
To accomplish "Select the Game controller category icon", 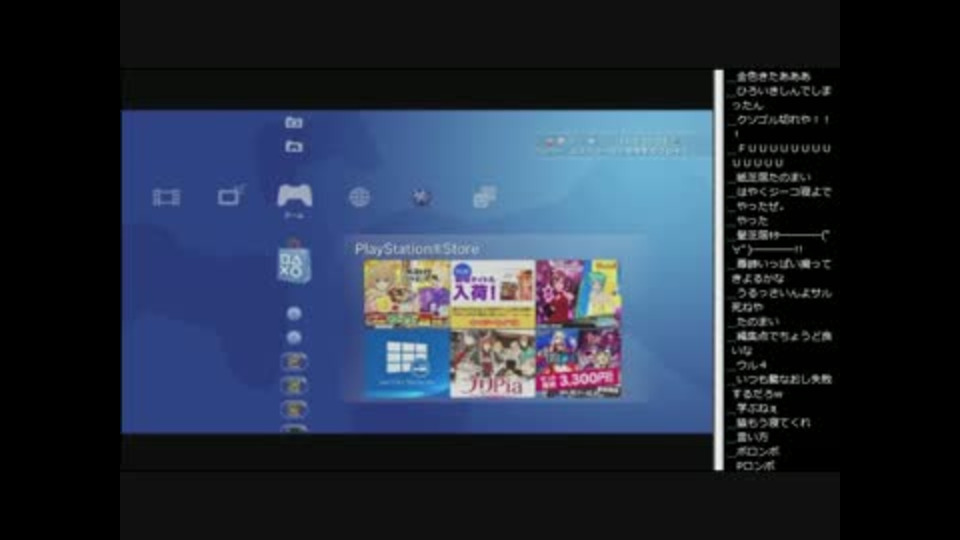I will point(294,195).
